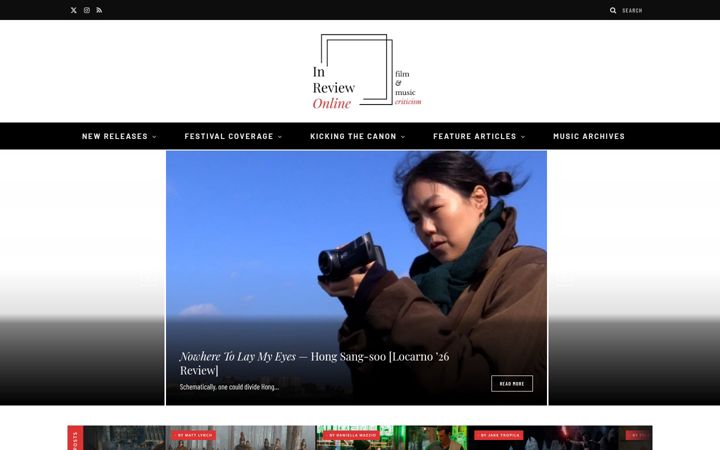
Task: Click the search magnifier icon
Action: (613, 10)
